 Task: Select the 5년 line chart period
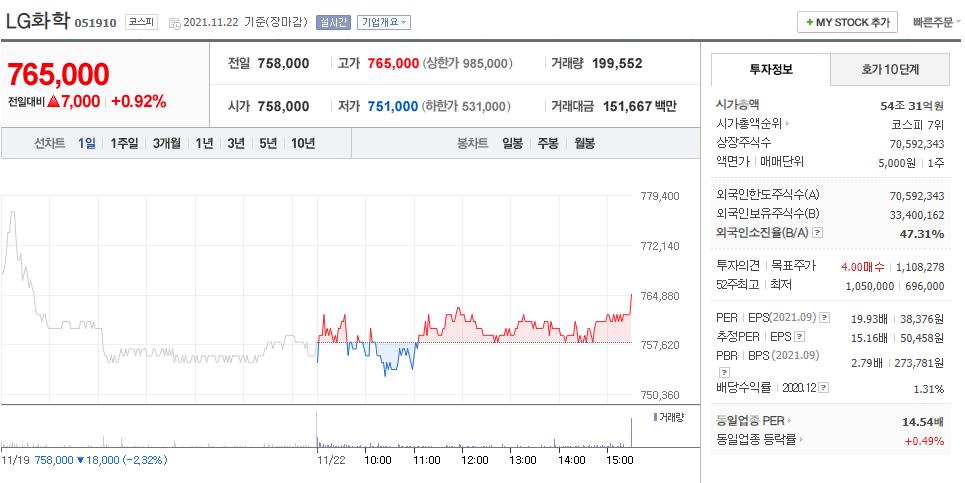click(x=268, y=143)
